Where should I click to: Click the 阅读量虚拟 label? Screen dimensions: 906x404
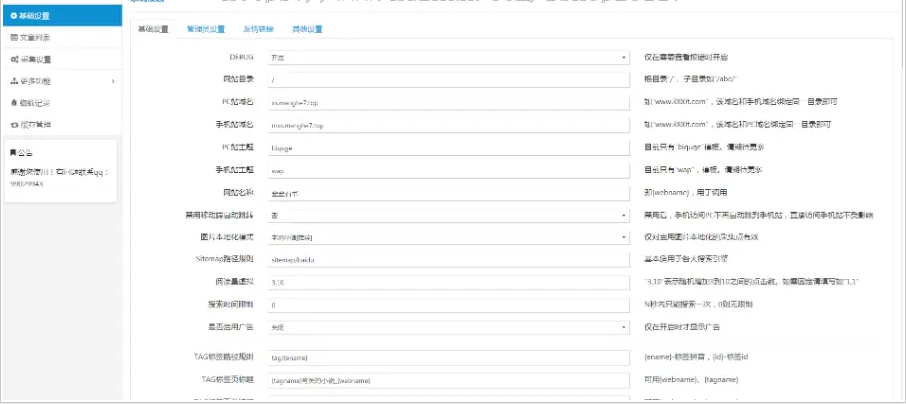coord(235,281)
